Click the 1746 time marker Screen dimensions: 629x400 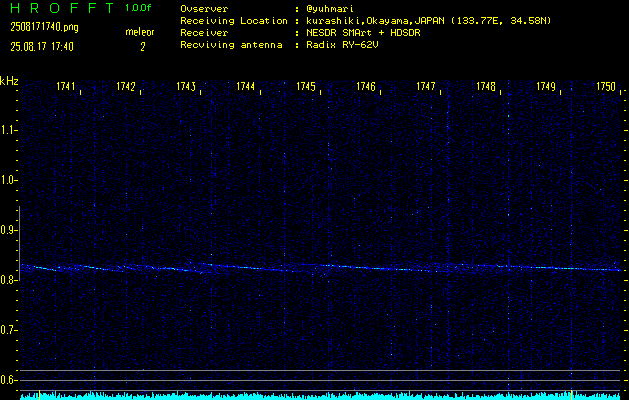[x=366, y=86]
